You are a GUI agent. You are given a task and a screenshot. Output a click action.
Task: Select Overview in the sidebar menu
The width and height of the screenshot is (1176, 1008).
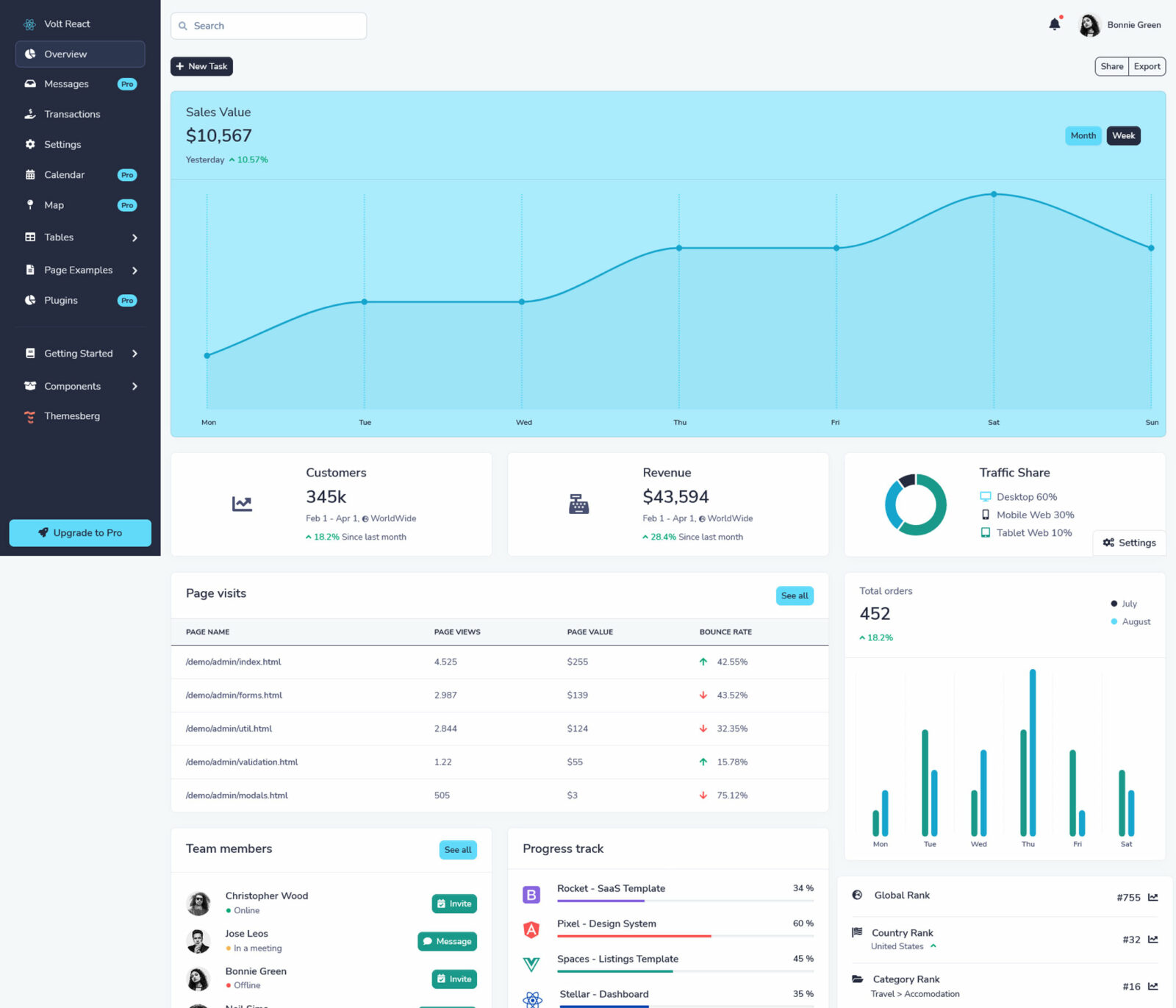coord(65,54)
